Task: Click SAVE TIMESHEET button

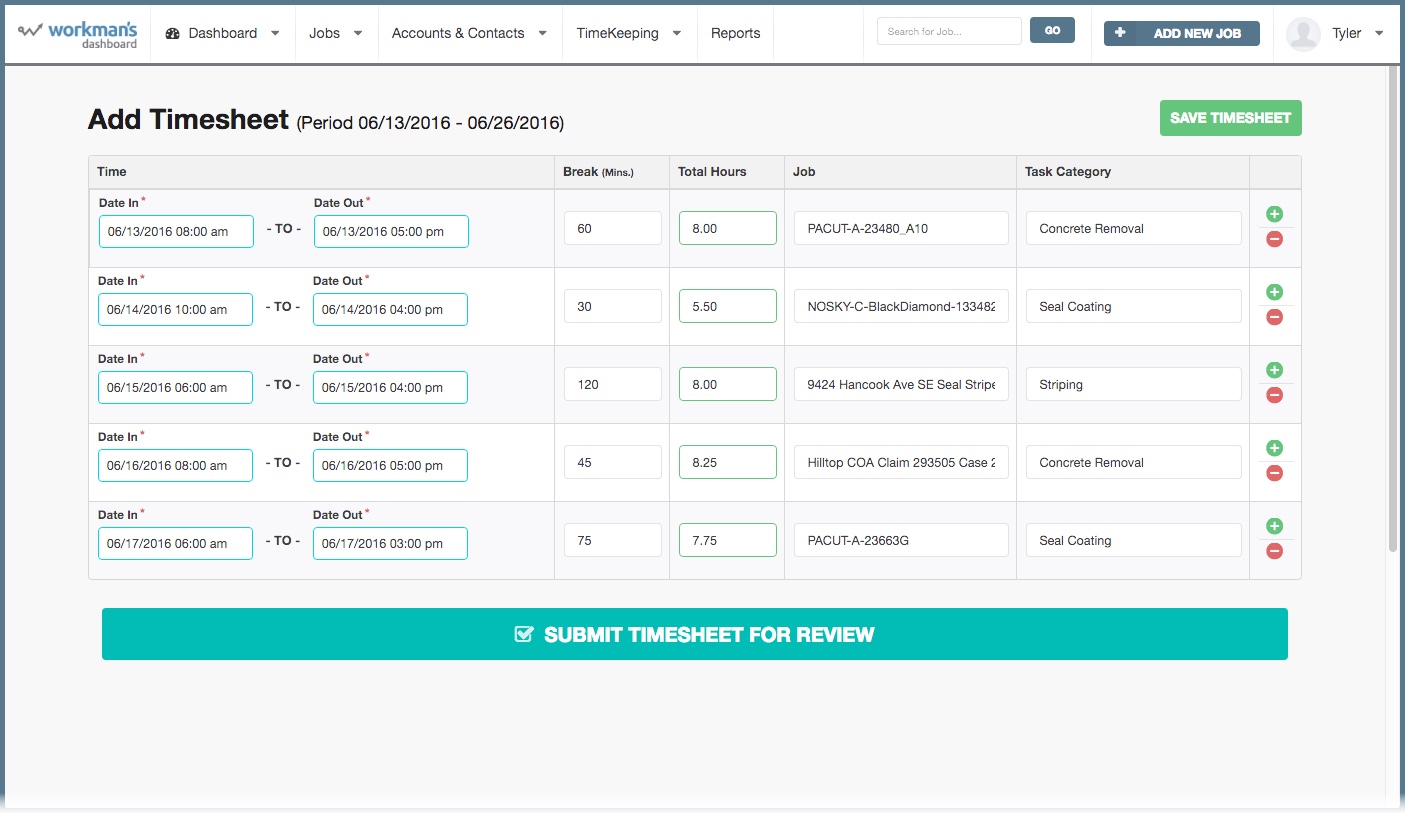Action: (1230, 118)
